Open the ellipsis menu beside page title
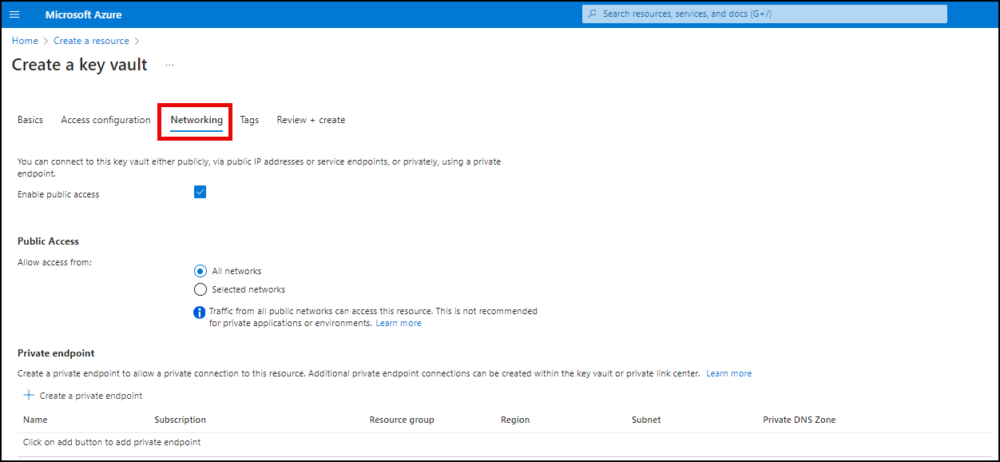This screenshot has width=1000, height=462. click(170, 65)
